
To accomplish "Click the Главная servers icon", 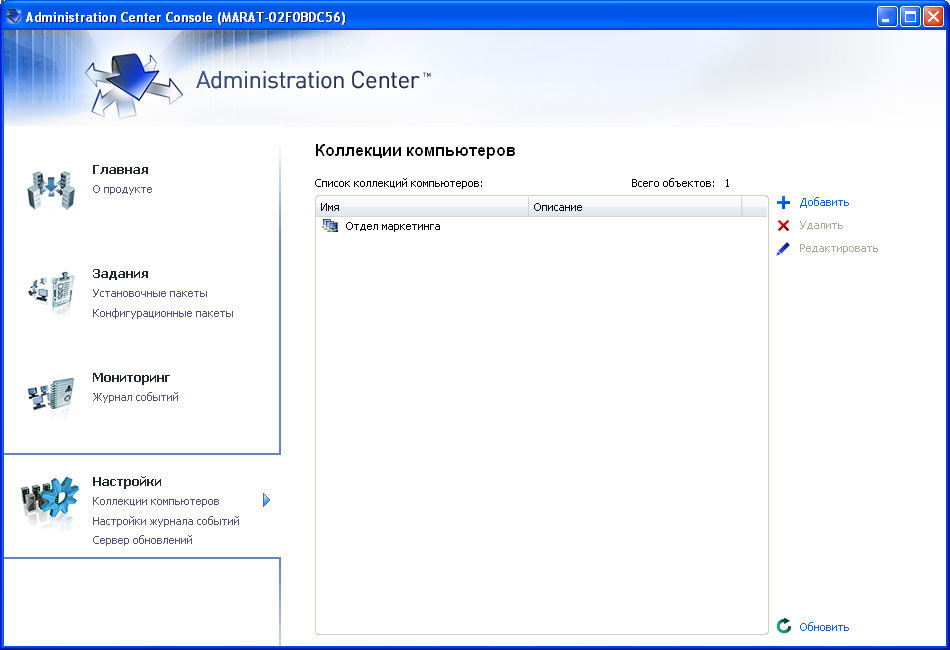I will 51,190.
